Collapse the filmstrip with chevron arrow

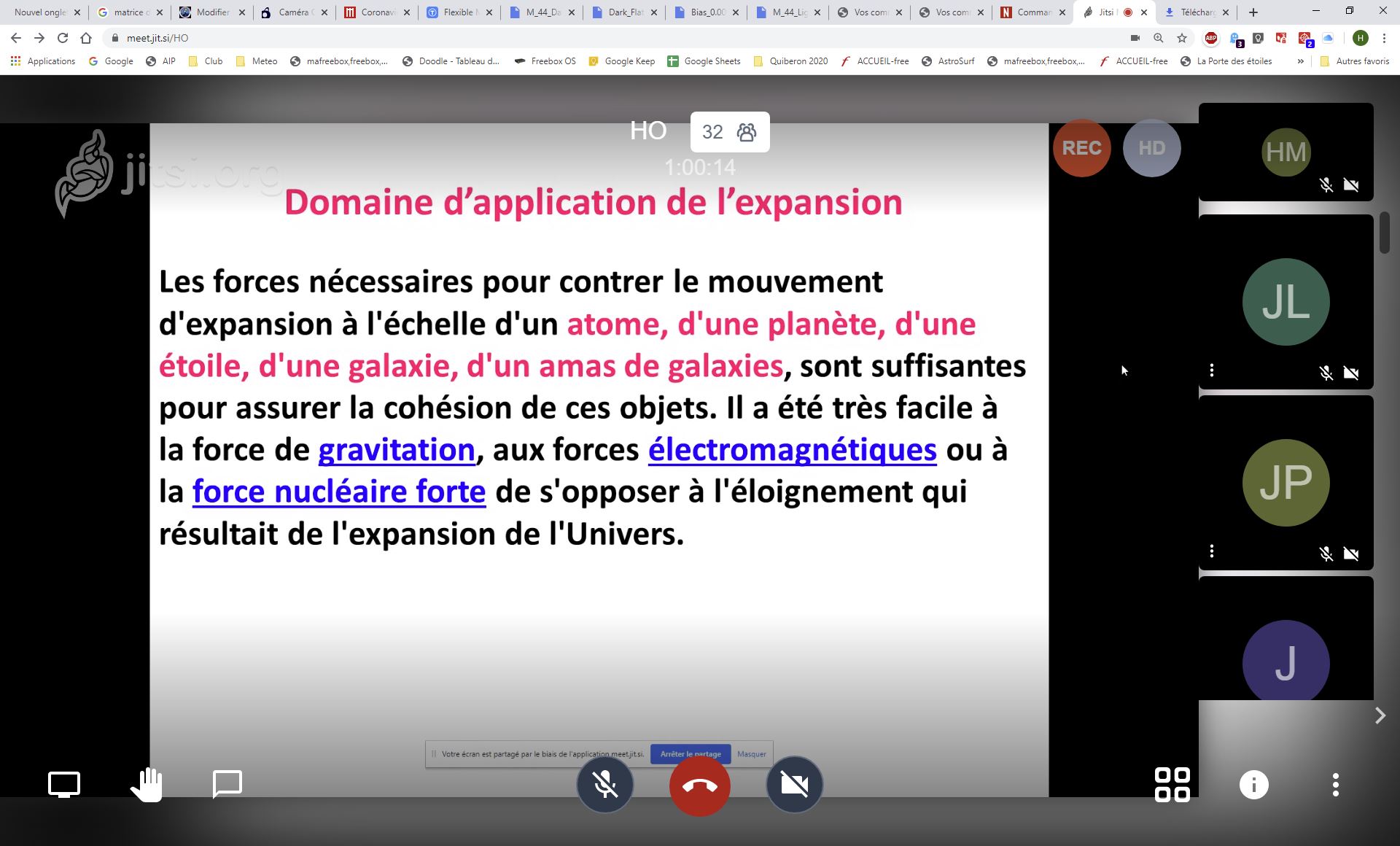(1380, 715)
